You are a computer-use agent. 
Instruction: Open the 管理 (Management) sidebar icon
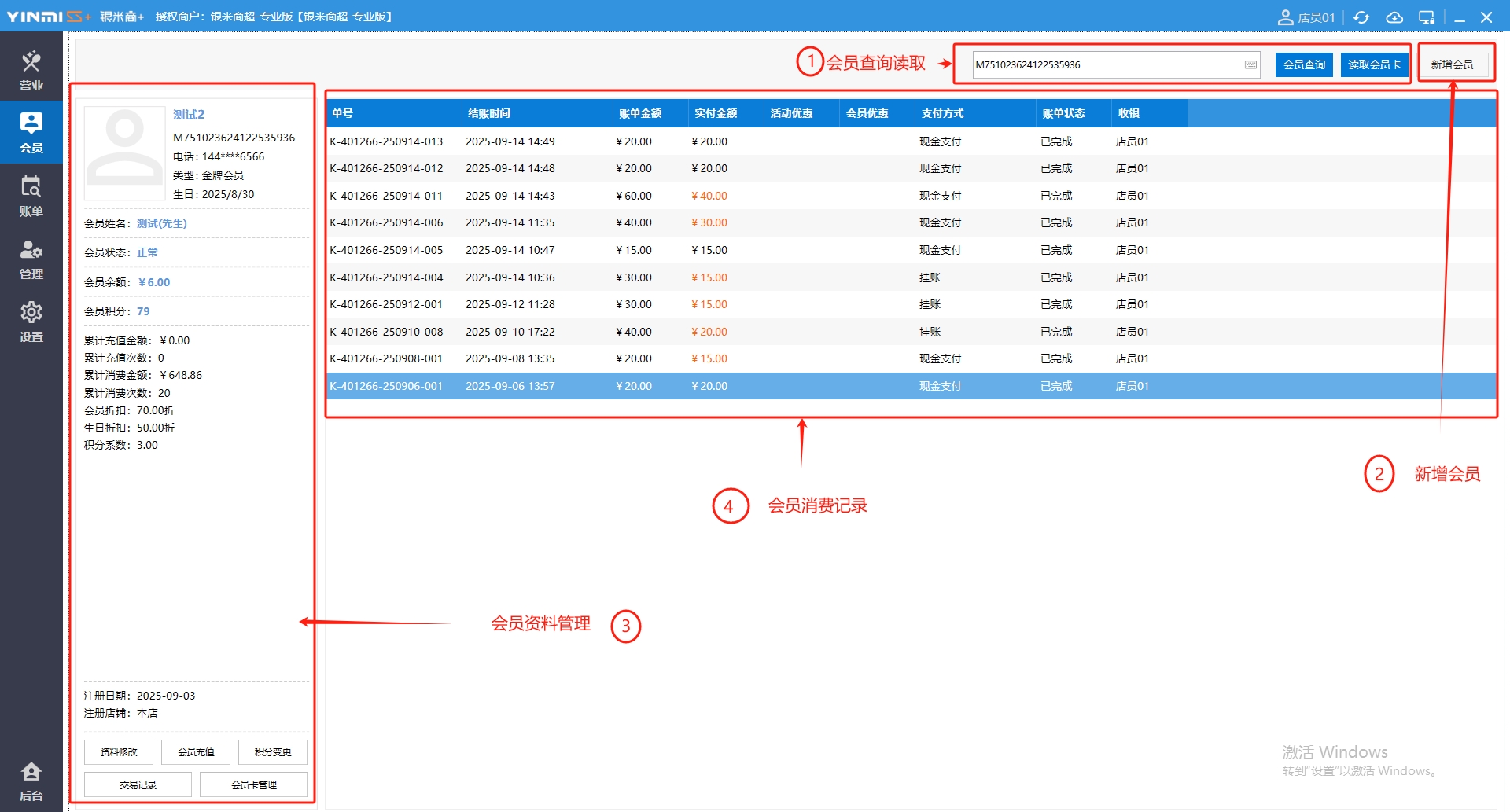coord(31,258)
